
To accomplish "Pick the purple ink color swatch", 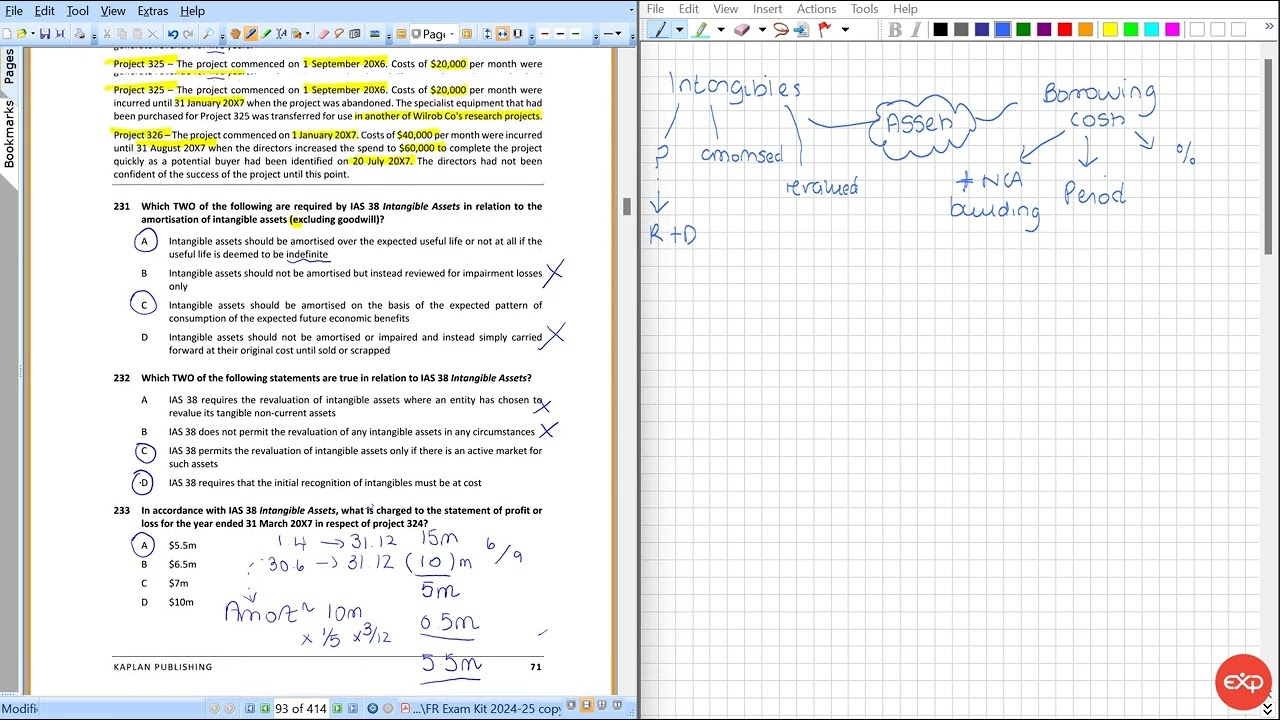I will 1044,30.
